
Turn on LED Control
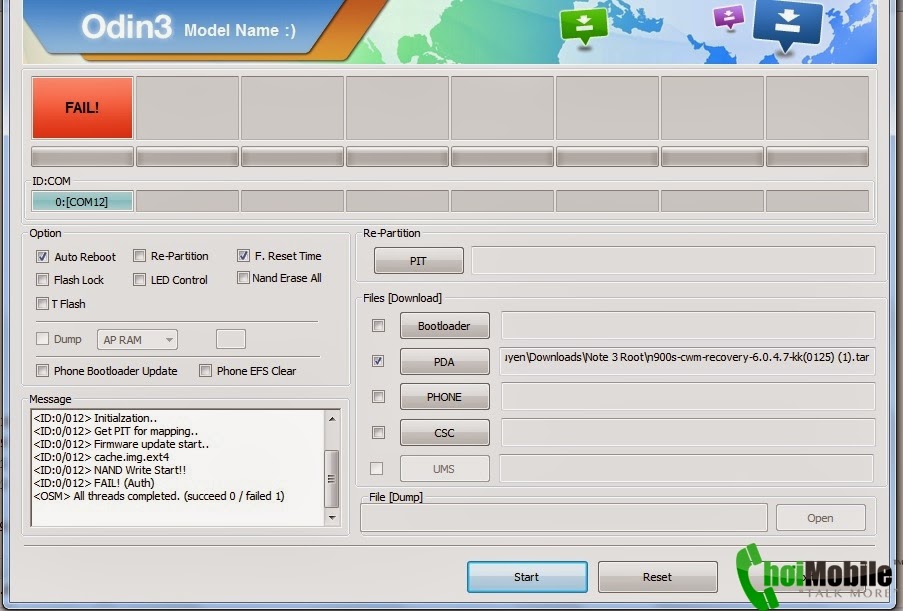pos(139,280)
